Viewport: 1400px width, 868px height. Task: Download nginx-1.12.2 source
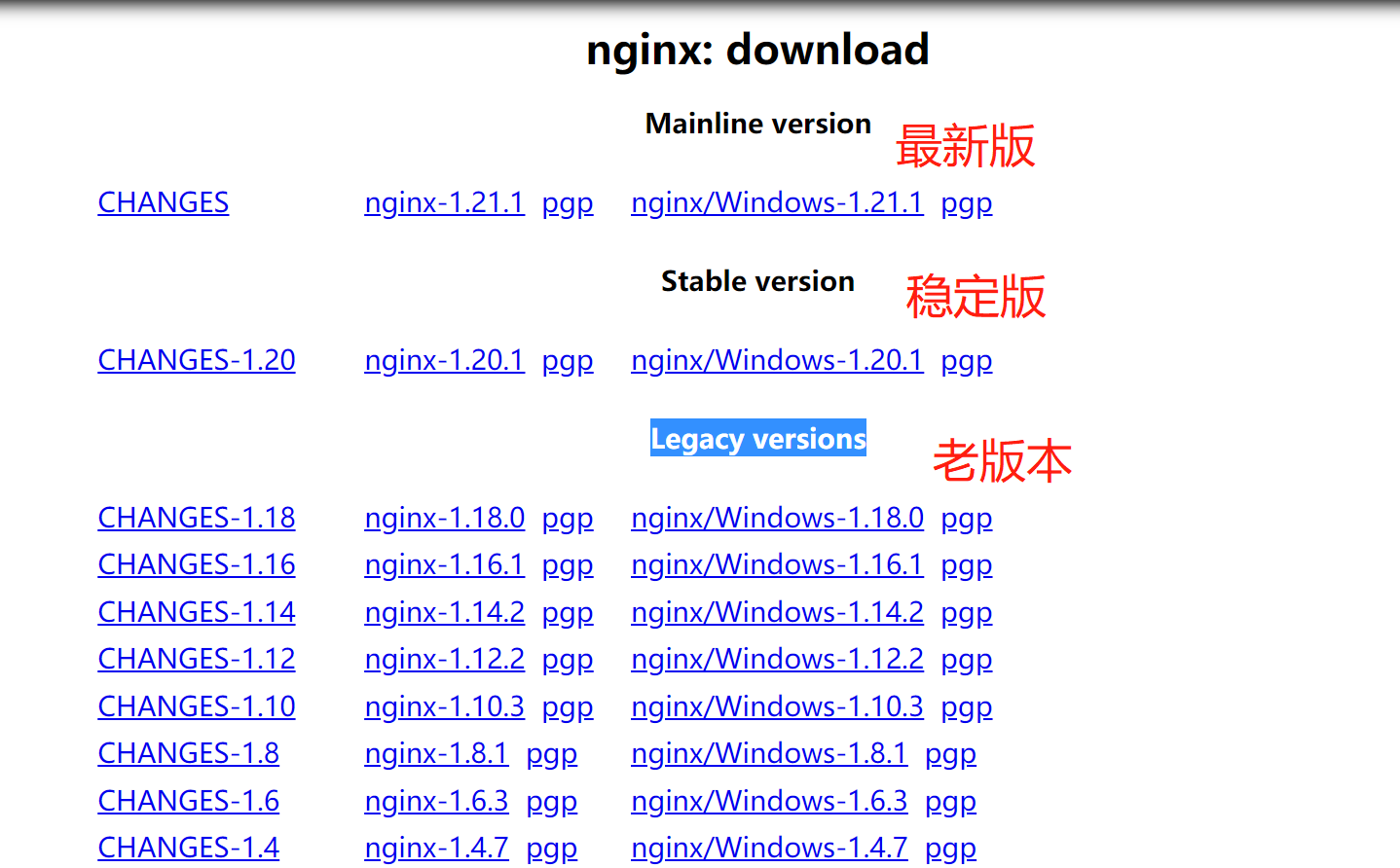pyautogui.click(x=445, y=659)
